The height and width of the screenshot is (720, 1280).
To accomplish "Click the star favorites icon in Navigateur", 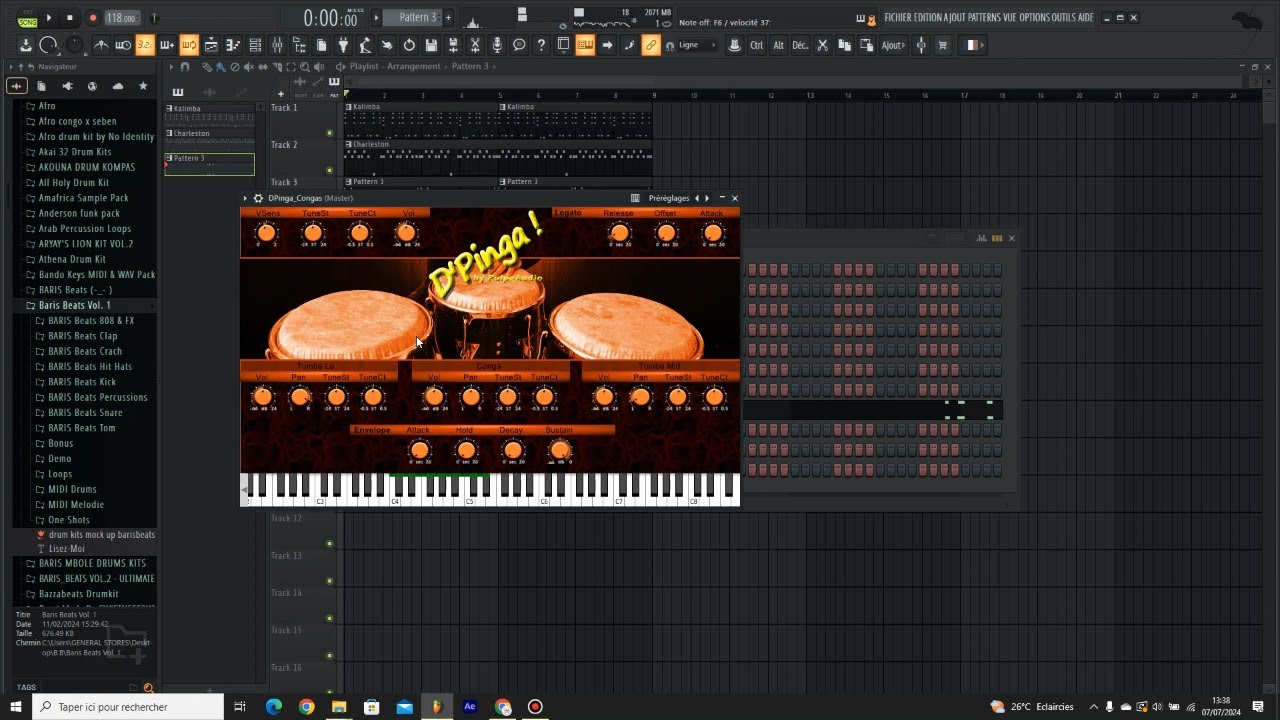I will tap(143, 86).
